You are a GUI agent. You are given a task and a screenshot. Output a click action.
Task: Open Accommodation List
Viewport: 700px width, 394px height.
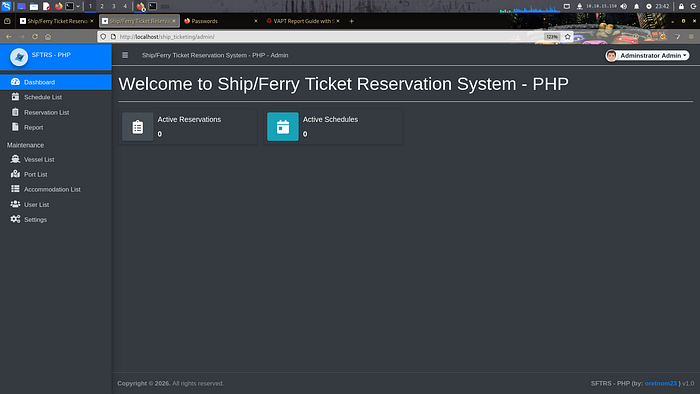point(56,189)
